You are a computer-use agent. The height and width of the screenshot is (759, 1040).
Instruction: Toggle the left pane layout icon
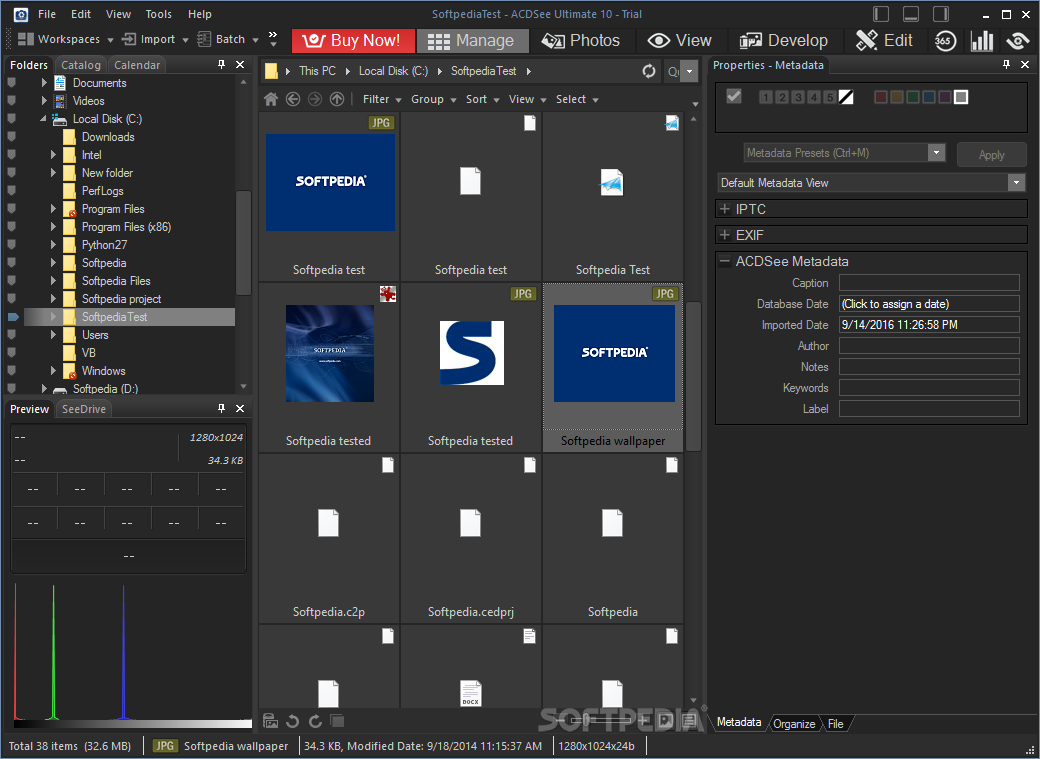881,14
